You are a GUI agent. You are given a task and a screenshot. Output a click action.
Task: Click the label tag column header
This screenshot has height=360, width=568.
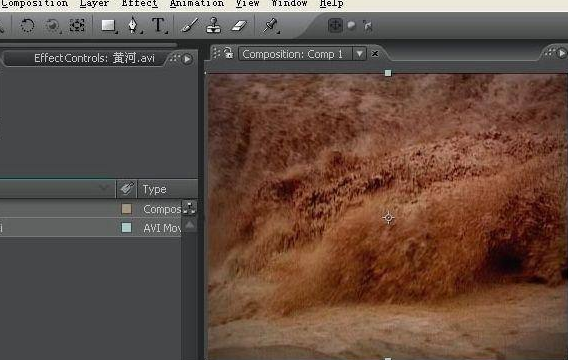tap(126, 188)
